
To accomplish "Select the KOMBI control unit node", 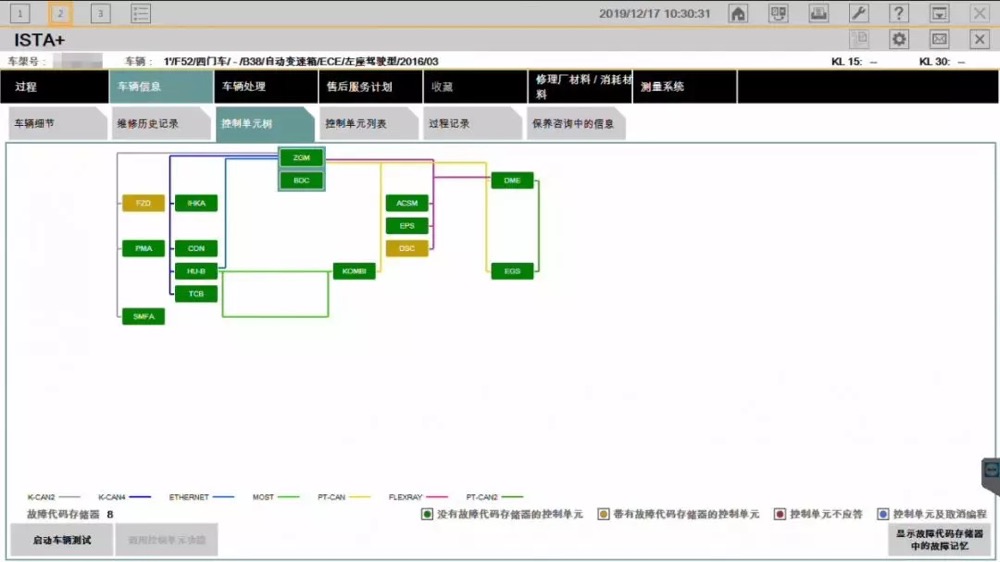I will coord(354,271).
